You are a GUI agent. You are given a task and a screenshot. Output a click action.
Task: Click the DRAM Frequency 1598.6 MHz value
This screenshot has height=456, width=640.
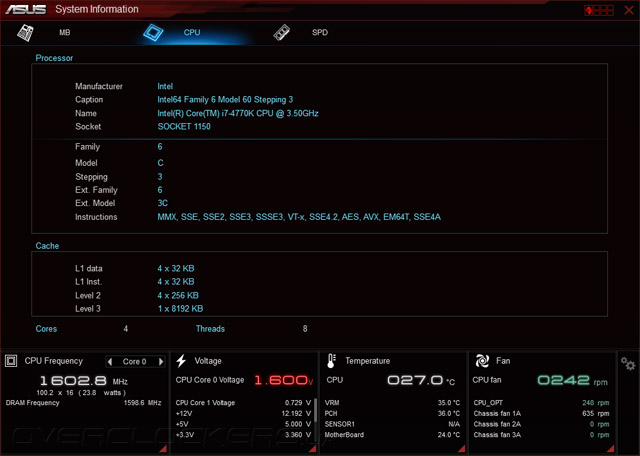pos(142,403)
